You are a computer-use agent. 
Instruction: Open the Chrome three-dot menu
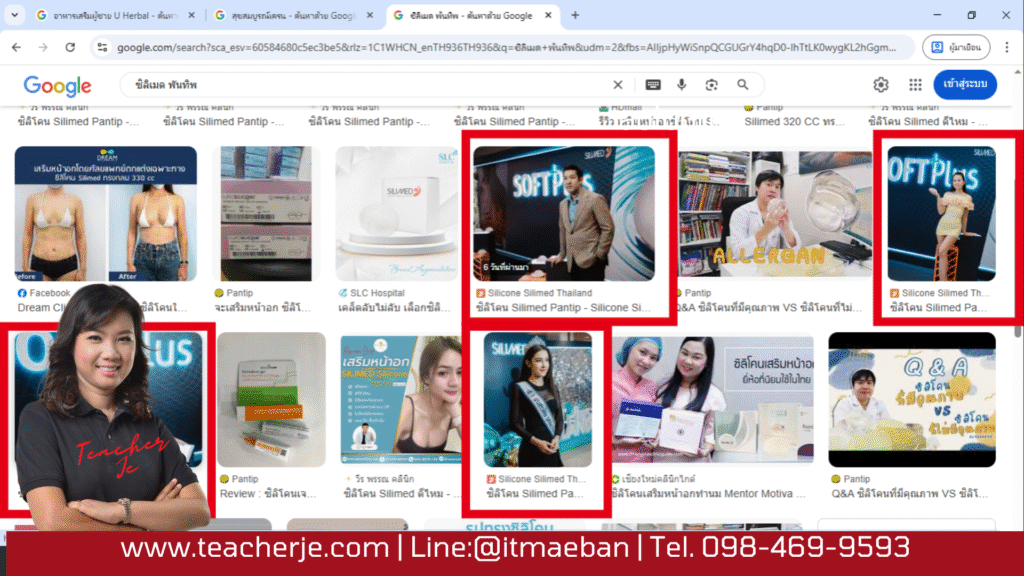(x=1007, y=47)
